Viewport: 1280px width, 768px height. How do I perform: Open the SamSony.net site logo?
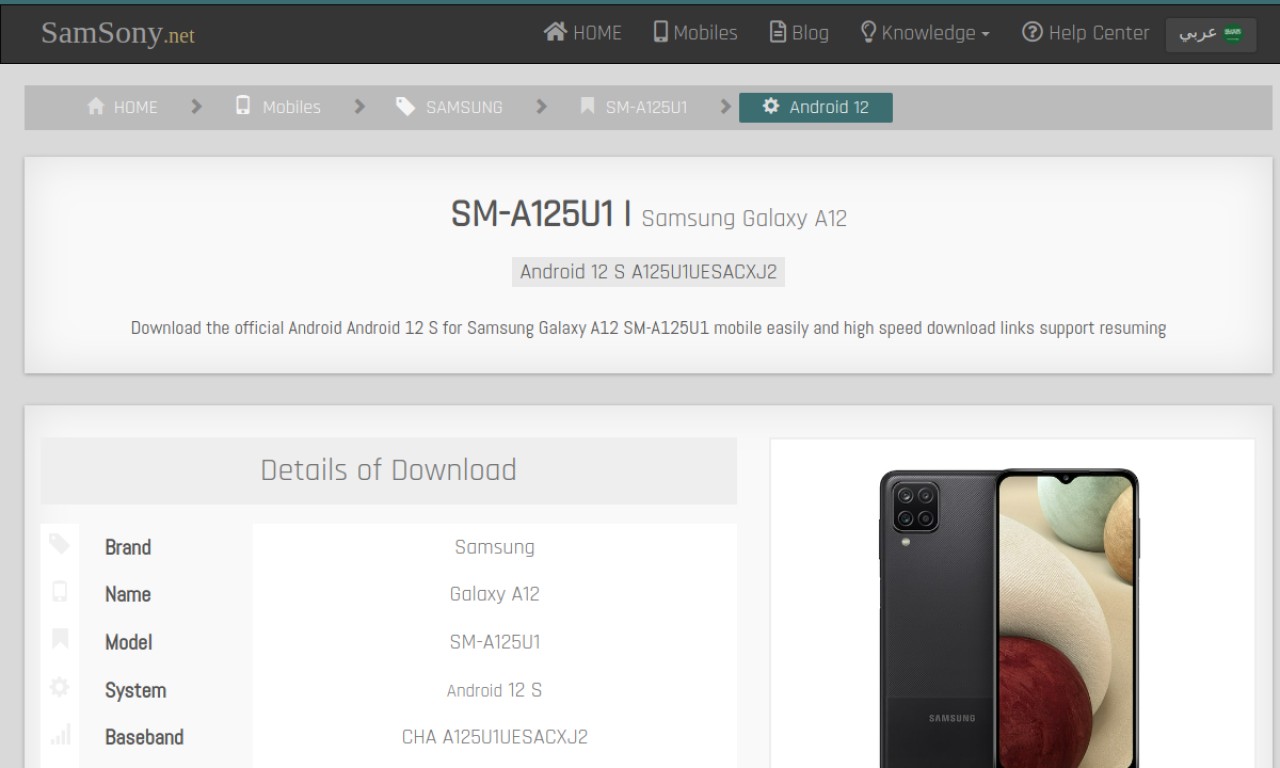tap(117, 33)
